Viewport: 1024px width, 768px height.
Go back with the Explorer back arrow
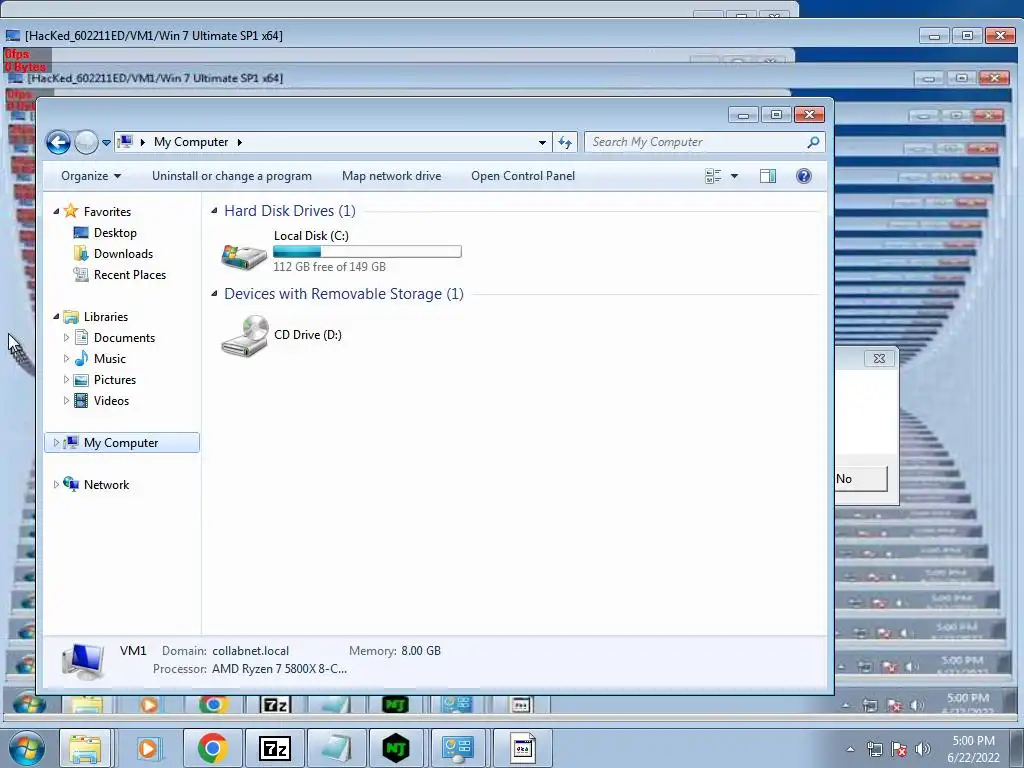[58, 142]
